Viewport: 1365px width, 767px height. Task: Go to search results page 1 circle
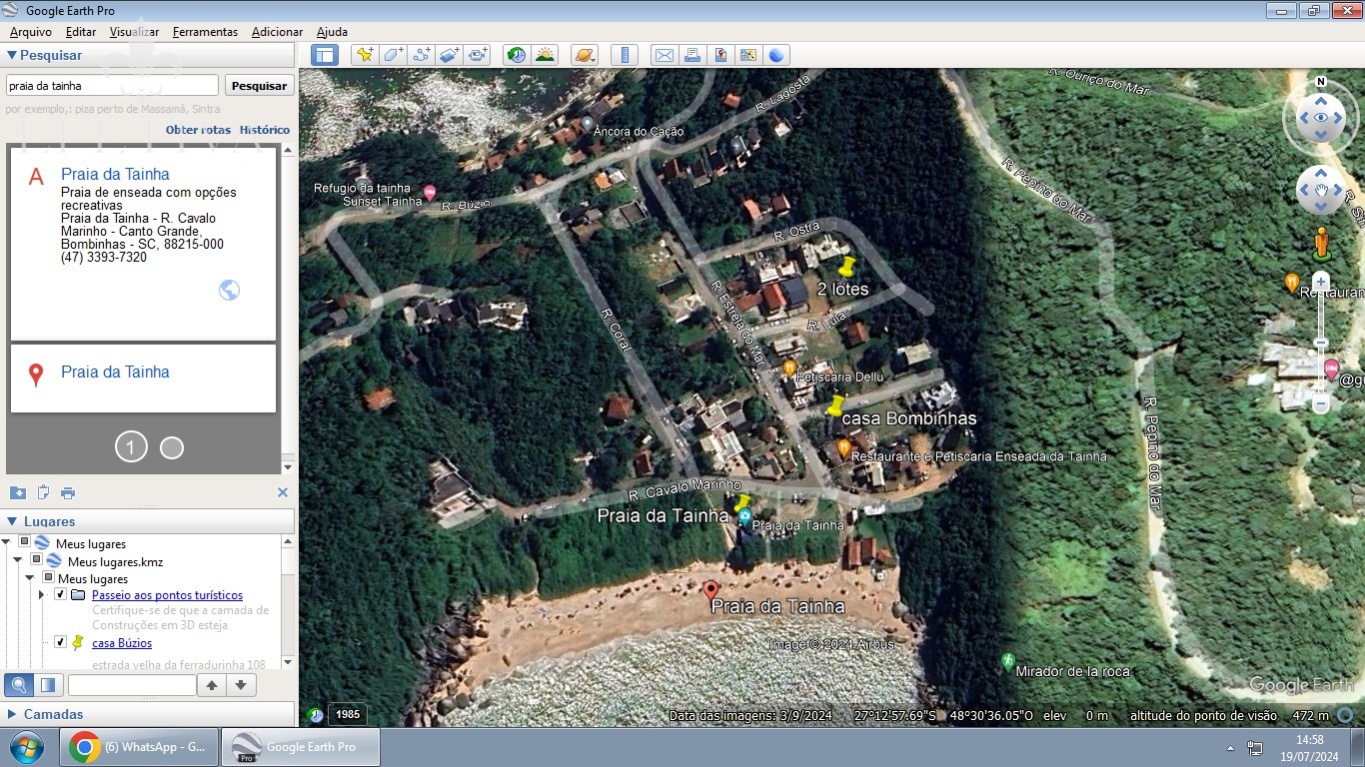(131, 447)
